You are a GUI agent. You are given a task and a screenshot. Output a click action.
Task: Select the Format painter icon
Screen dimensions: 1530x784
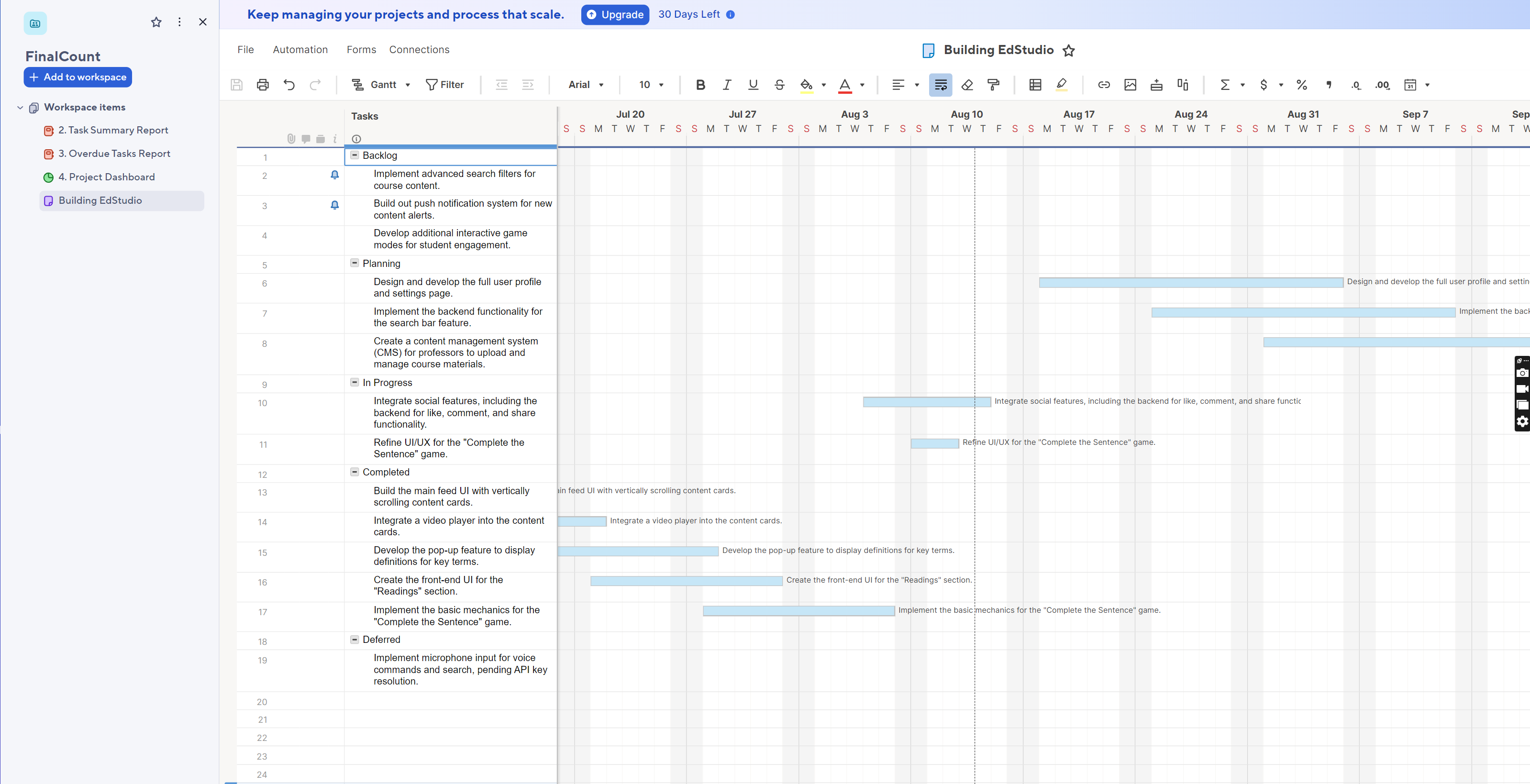coord(993,85)
